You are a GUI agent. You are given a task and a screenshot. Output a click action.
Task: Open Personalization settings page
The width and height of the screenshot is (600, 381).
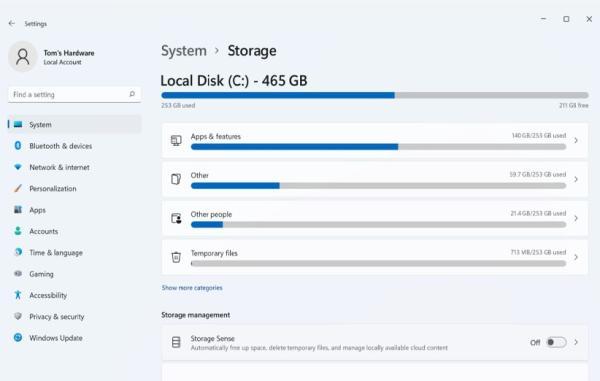point(75,189)
